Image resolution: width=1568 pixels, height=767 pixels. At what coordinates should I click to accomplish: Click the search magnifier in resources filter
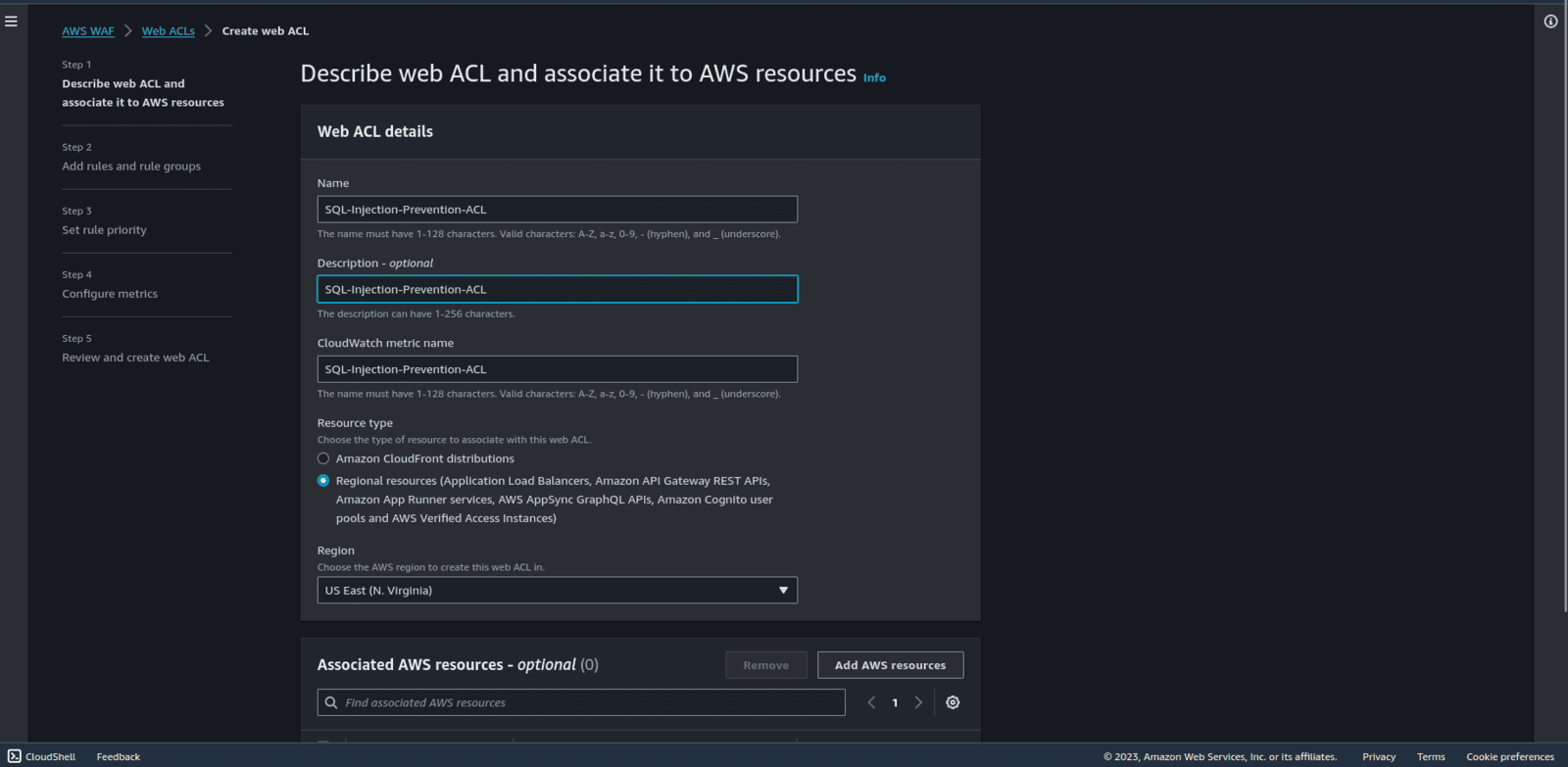331,702
